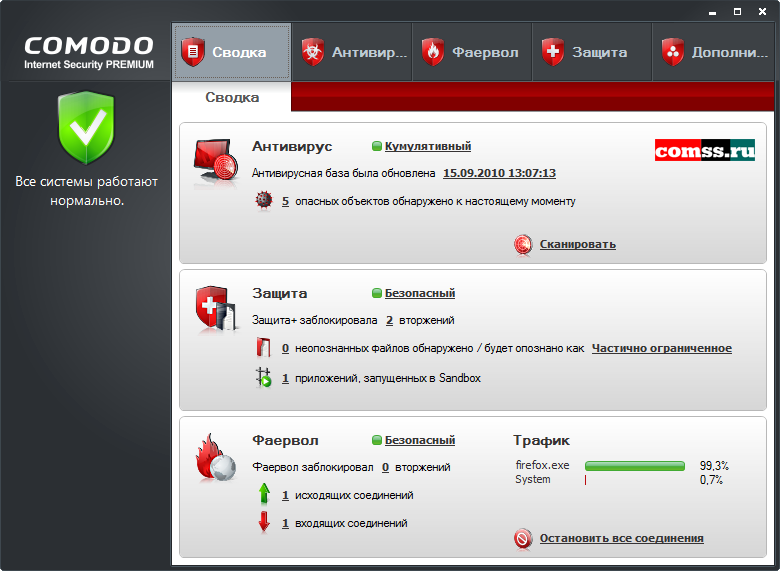
Task: Open the Дополнительно tab
Action: tap(713, 52)
